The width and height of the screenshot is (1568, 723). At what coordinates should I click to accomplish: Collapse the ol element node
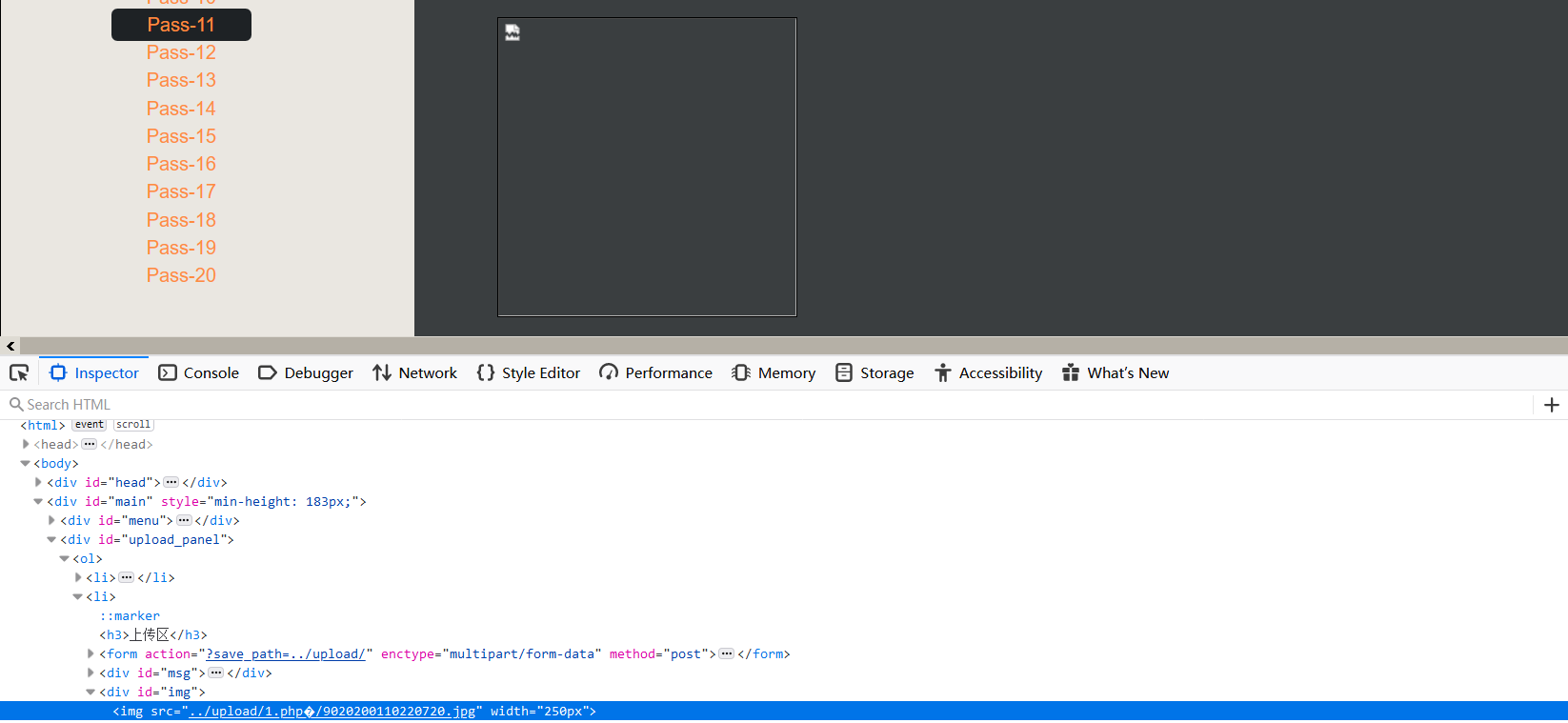pyautogui.click(x=64, y=558)
